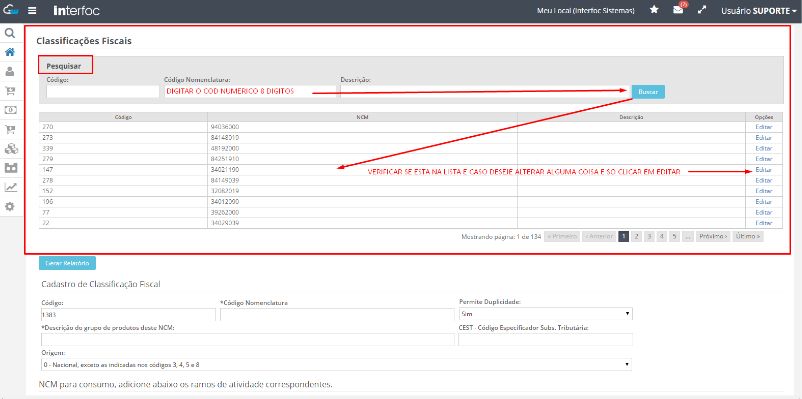Viewport: 802px width, 399px height.
Task: Click the GW logo in top-left corner
Action: tap(10, 10)
